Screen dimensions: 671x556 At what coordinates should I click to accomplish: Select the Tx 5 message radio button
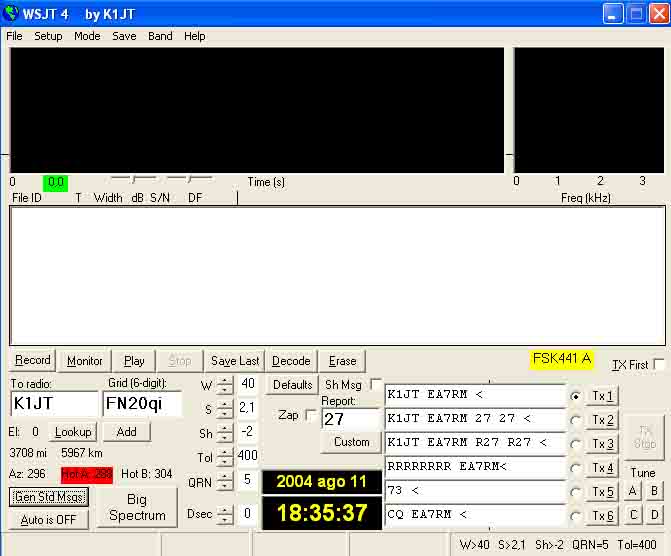pyautogui.click(x=576, y=492)
